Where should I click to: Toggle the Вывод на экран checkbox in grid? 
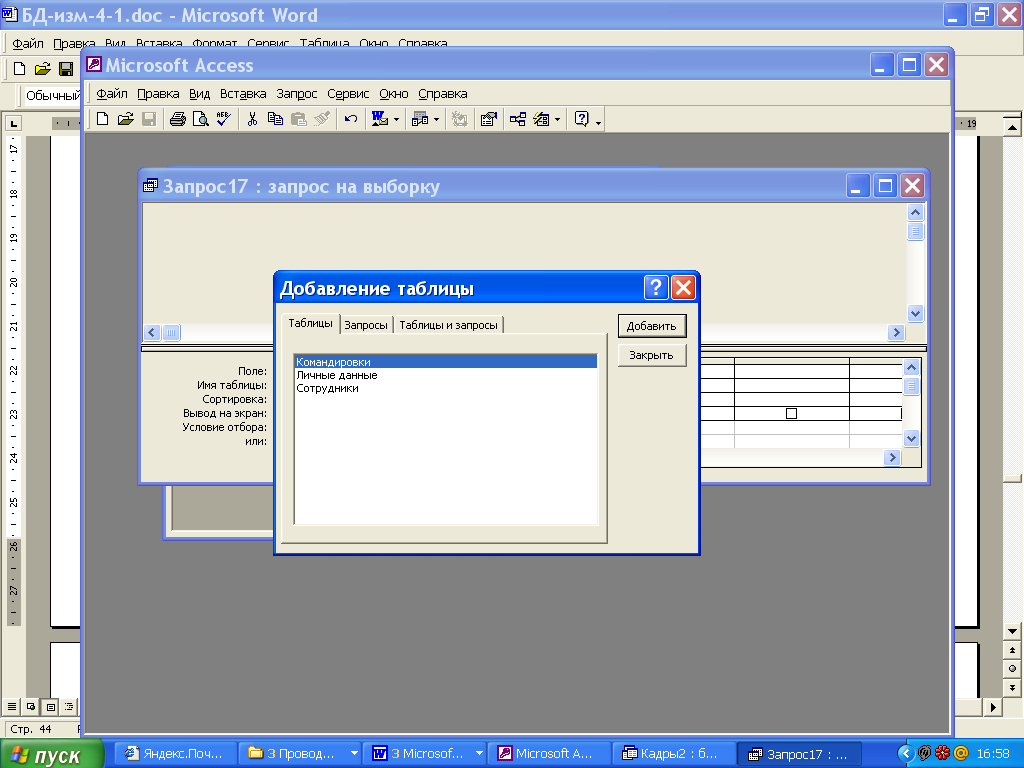(x=792, y=413)
